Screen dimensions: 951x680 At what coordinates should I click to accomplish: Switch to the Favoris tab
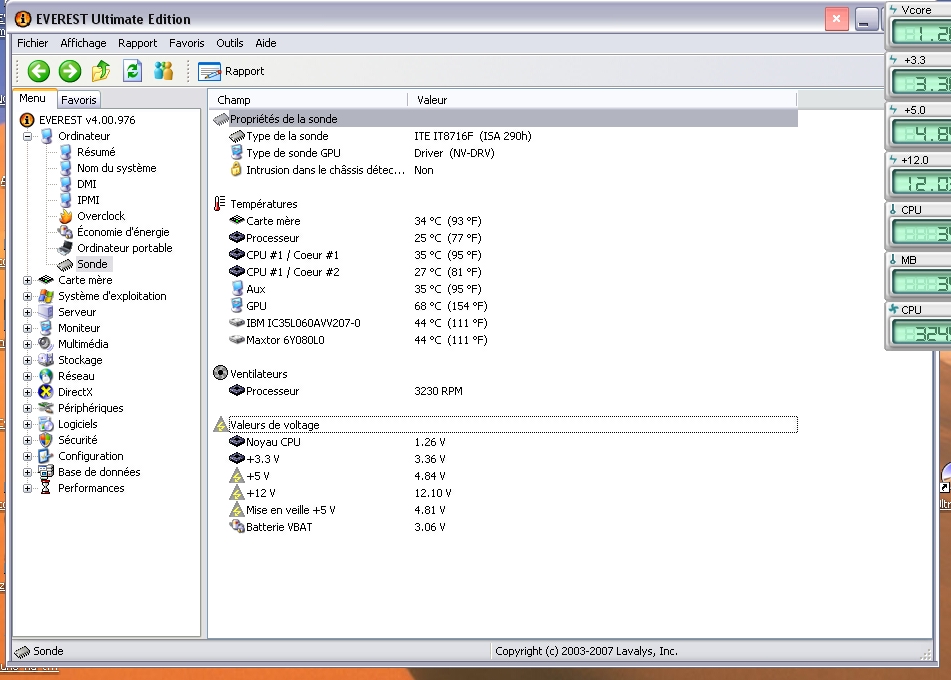79,100
